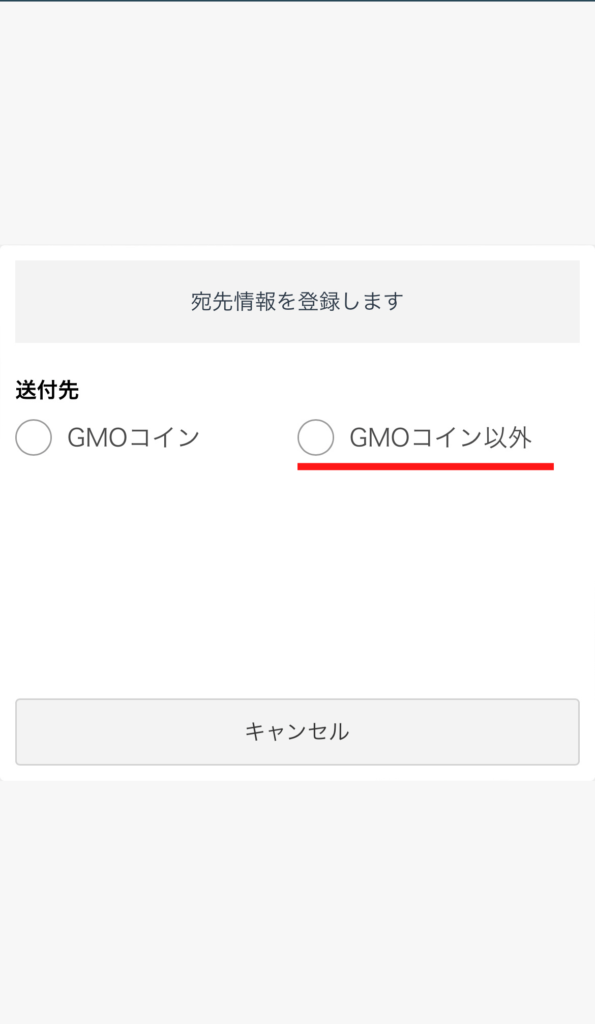This screenshot has height=1024, width=595.
Task: Click the GMOコイン以外 label text
Action: point(441,438)
